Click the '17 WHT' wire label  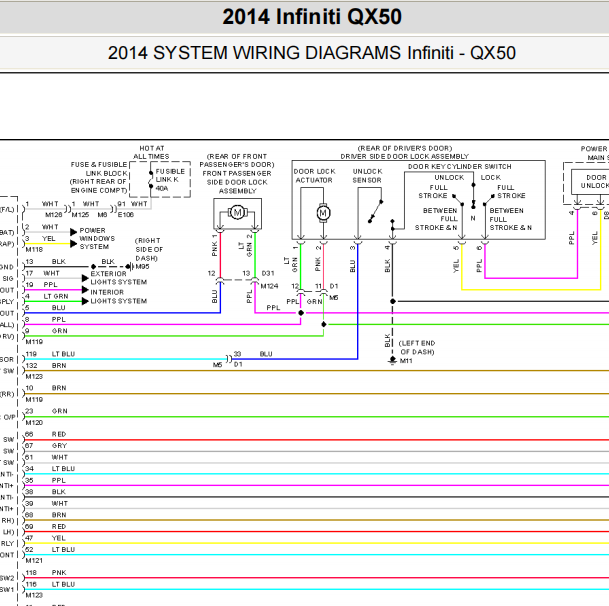click(43, 273)
